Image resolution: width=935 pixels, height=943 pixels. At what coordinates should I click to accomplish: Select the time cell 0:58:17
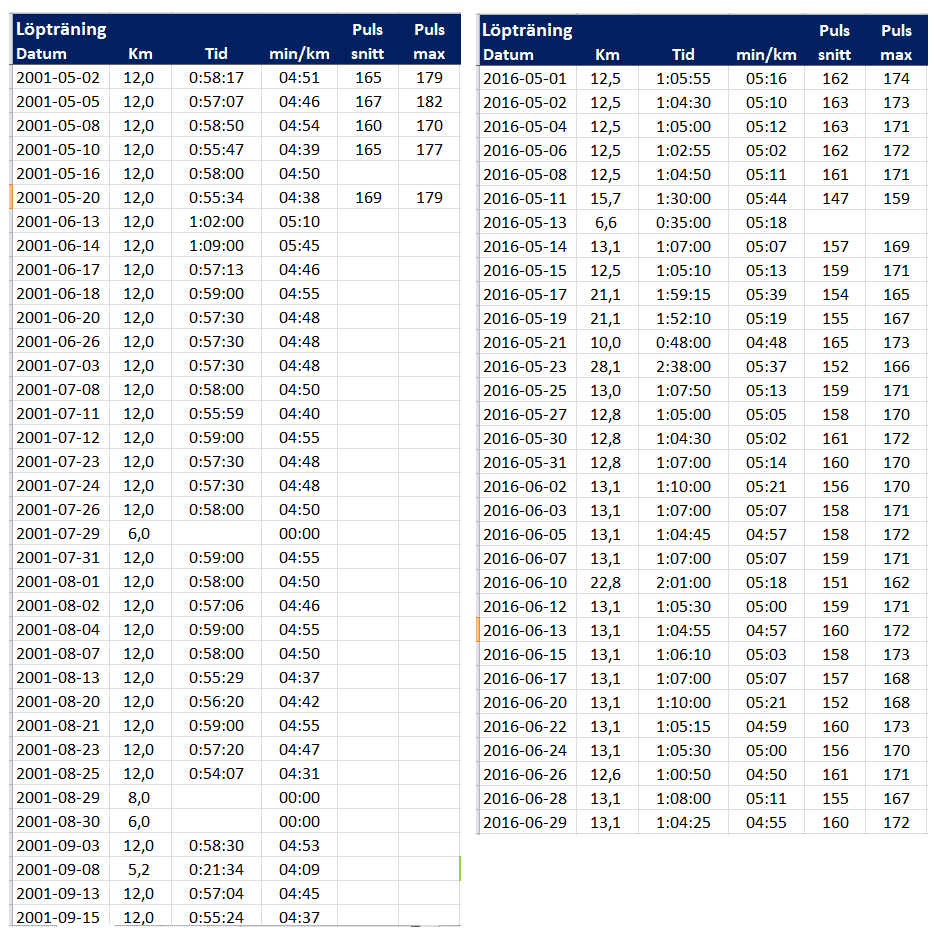pyautogui.click(x=216, y=78)
